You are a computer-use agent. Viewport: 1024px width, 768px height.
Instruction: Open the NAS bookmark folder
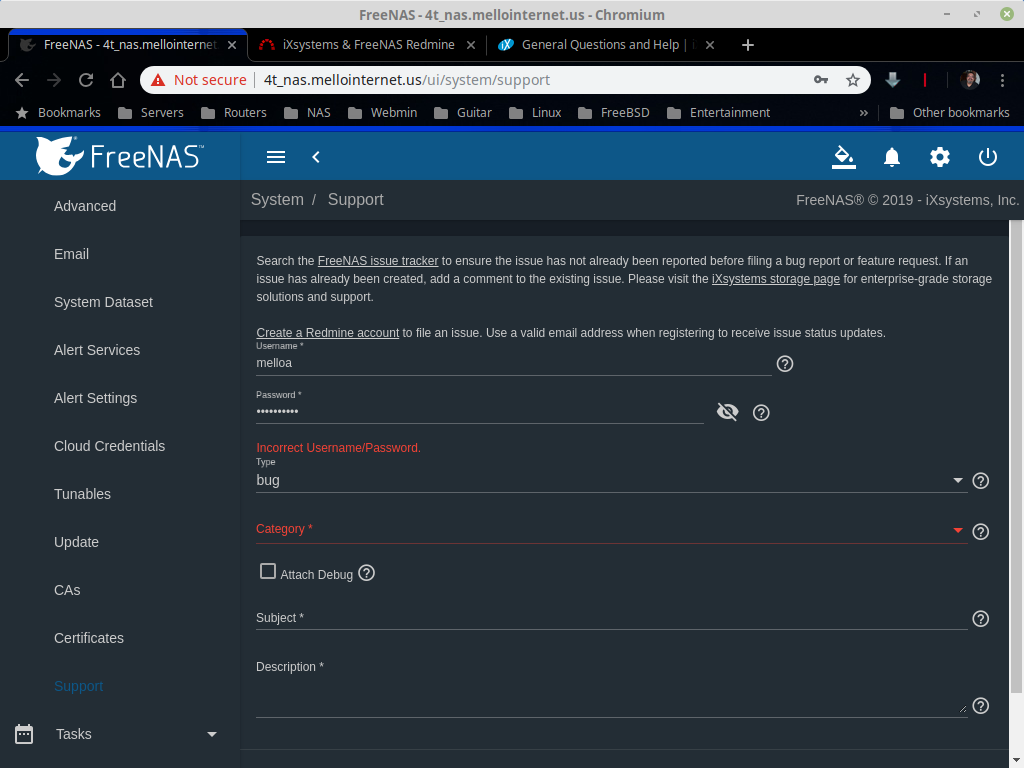(x=308, y=113)
